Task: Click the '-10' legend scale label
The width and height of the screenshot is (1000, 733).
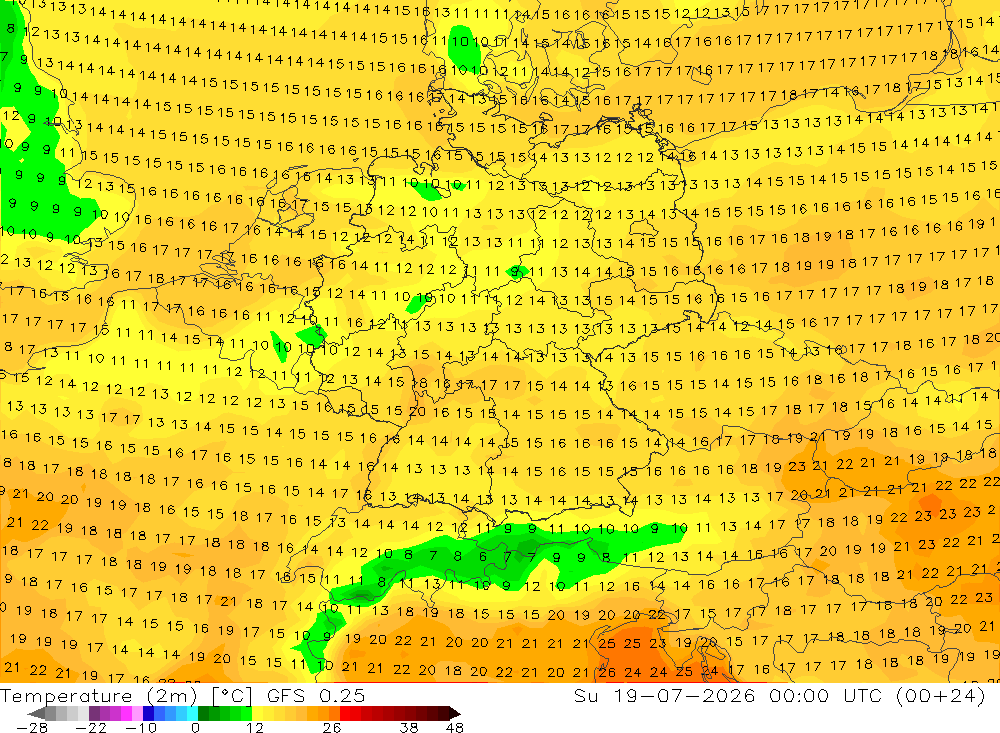Action: point(141,728)
